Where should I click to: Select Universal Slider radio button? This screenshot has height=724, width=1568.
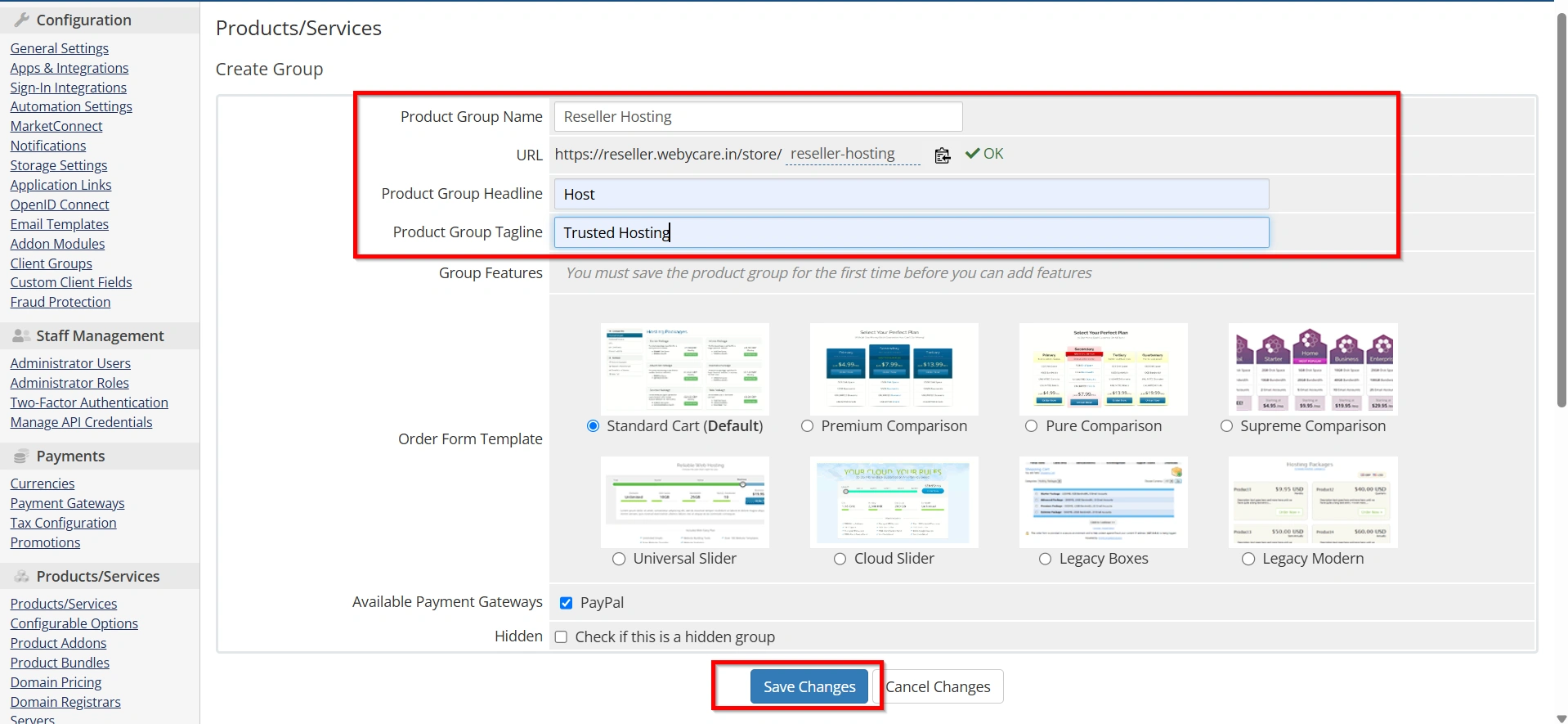click(619, 559)
